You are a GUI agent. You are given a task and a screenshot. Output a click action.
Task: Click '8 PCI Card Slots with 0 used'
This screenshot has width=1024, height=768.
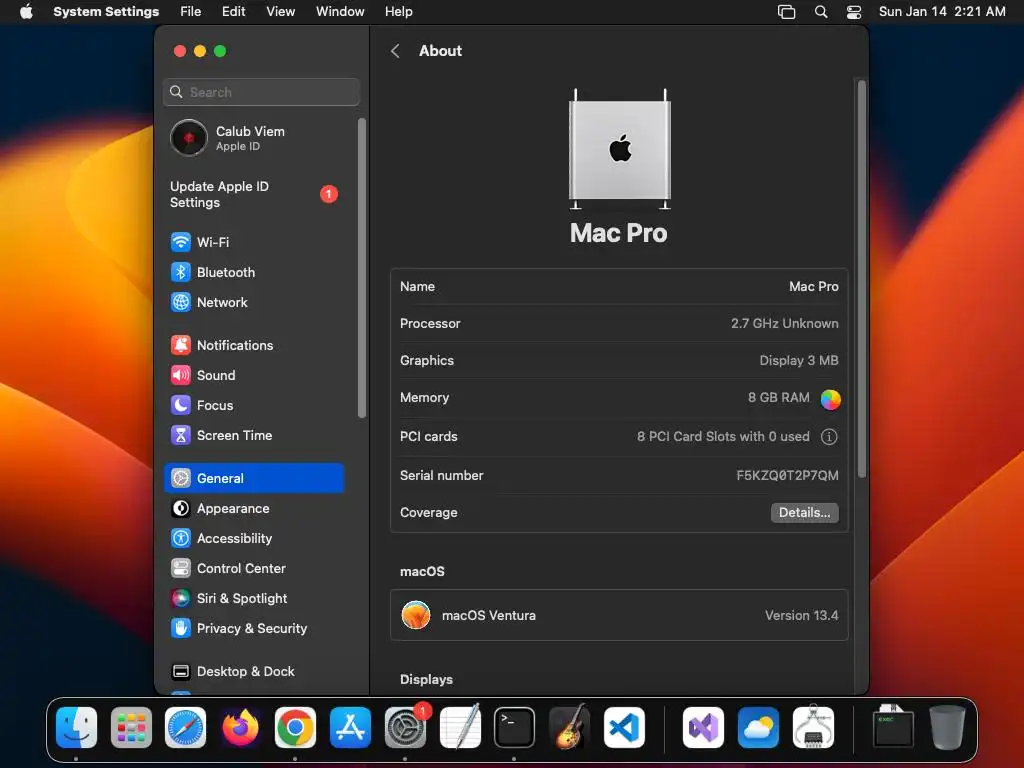pyautogui.click(x=723, y=436)
